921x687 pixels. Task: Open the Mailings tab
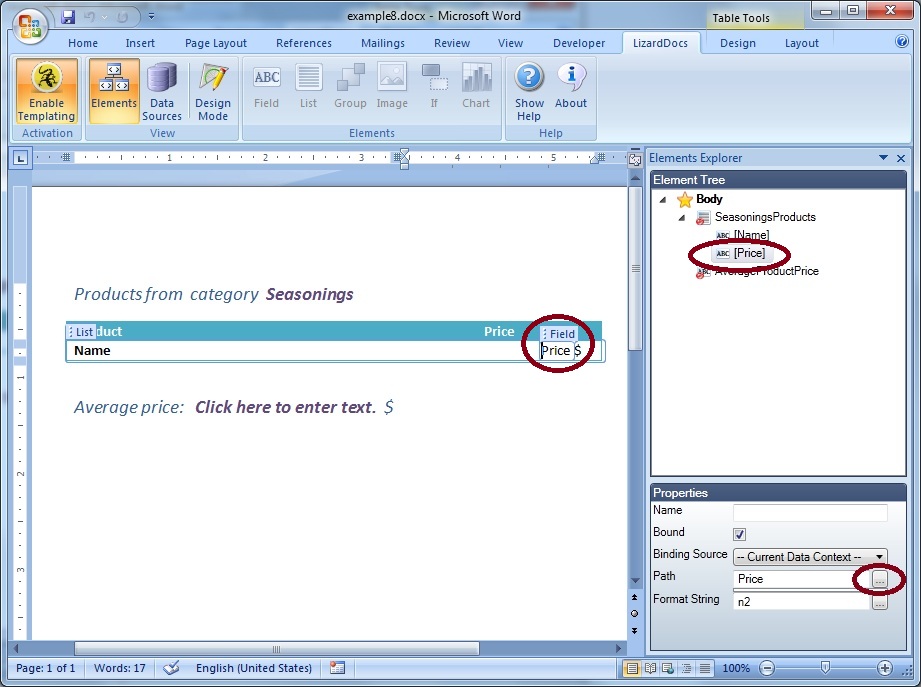(x=382, y=43)
